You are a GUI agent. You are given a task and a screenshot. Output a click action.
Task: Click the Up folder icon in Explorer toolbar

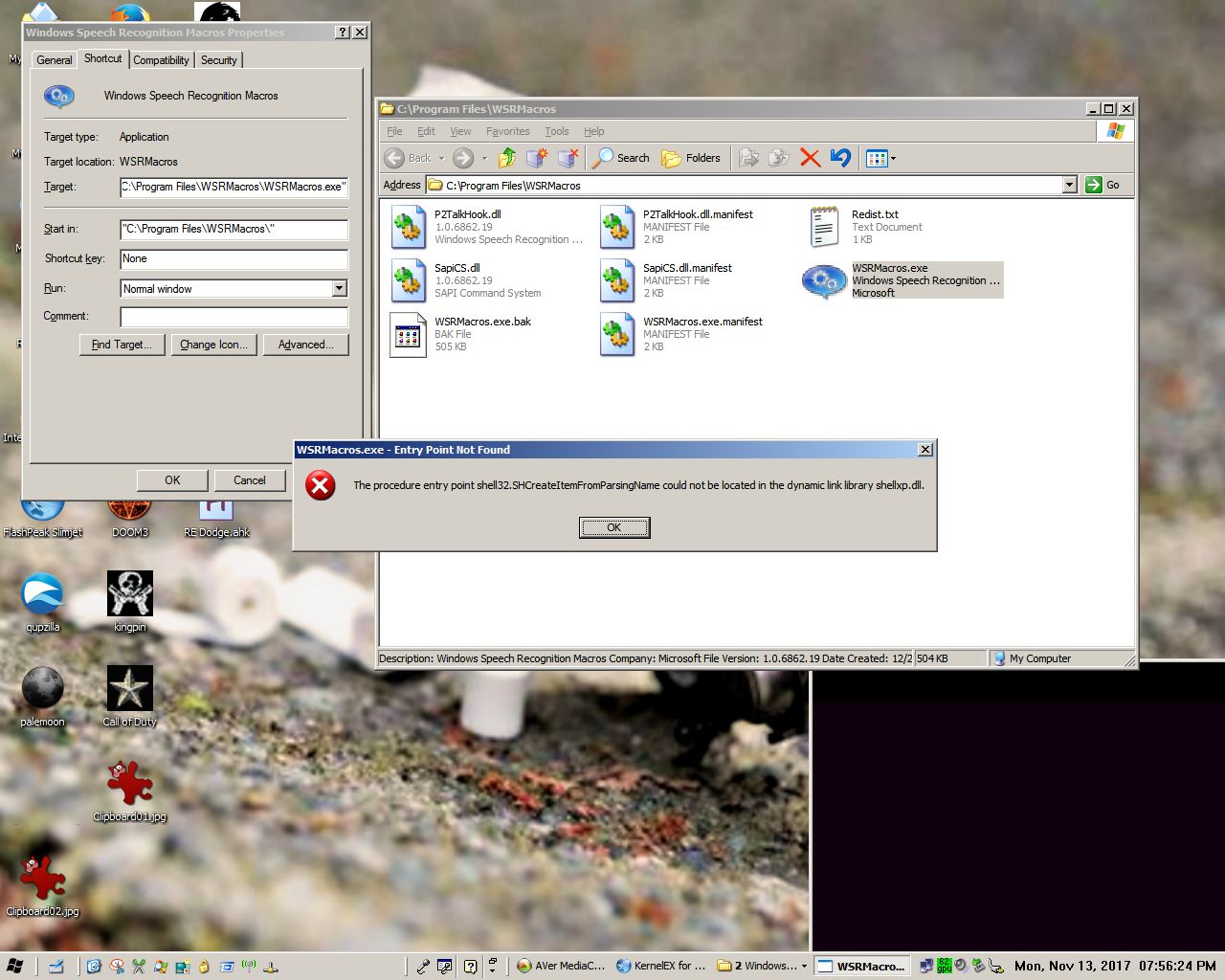507,158
